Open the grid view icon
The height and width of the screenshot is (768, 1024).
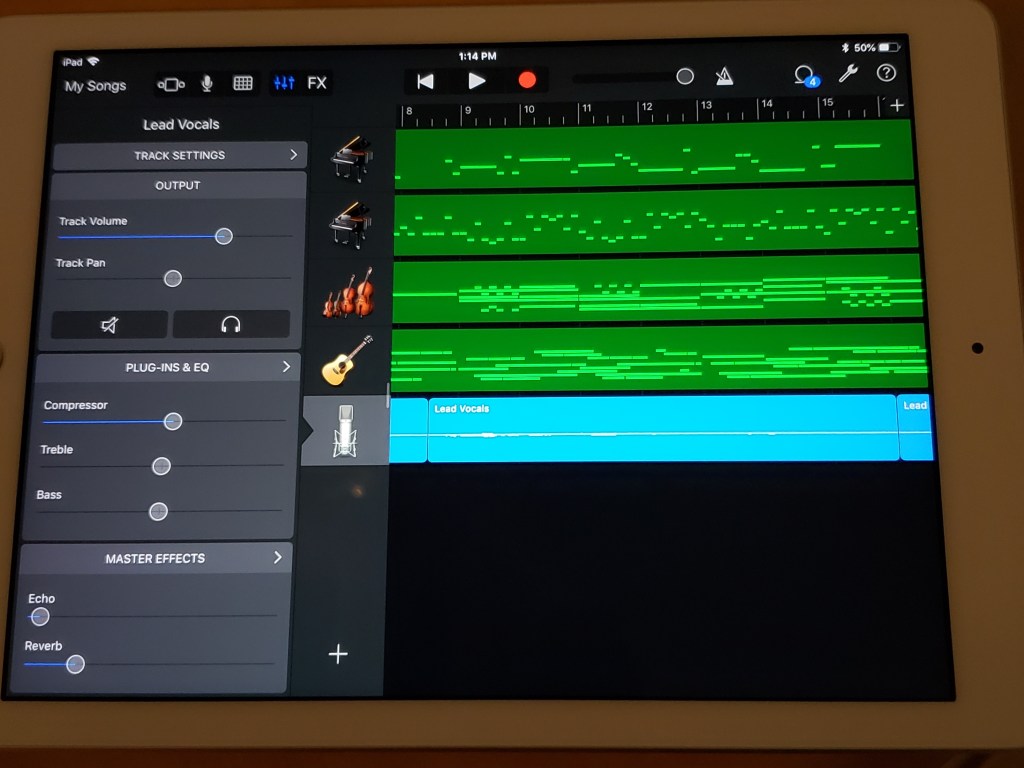[243, 84]
